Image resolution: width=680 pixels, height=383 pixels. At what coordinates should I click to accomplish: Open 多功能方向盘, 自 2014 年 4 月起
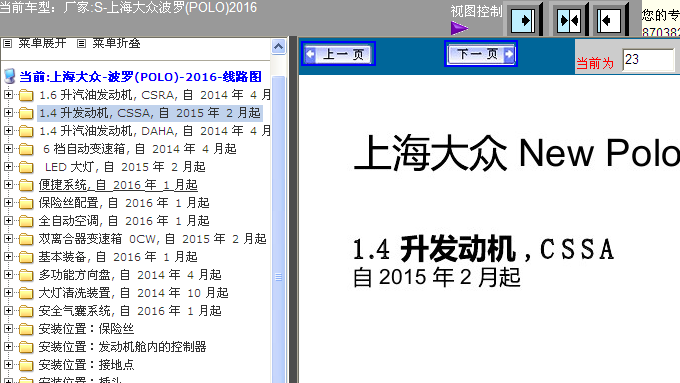pos(130,275)
